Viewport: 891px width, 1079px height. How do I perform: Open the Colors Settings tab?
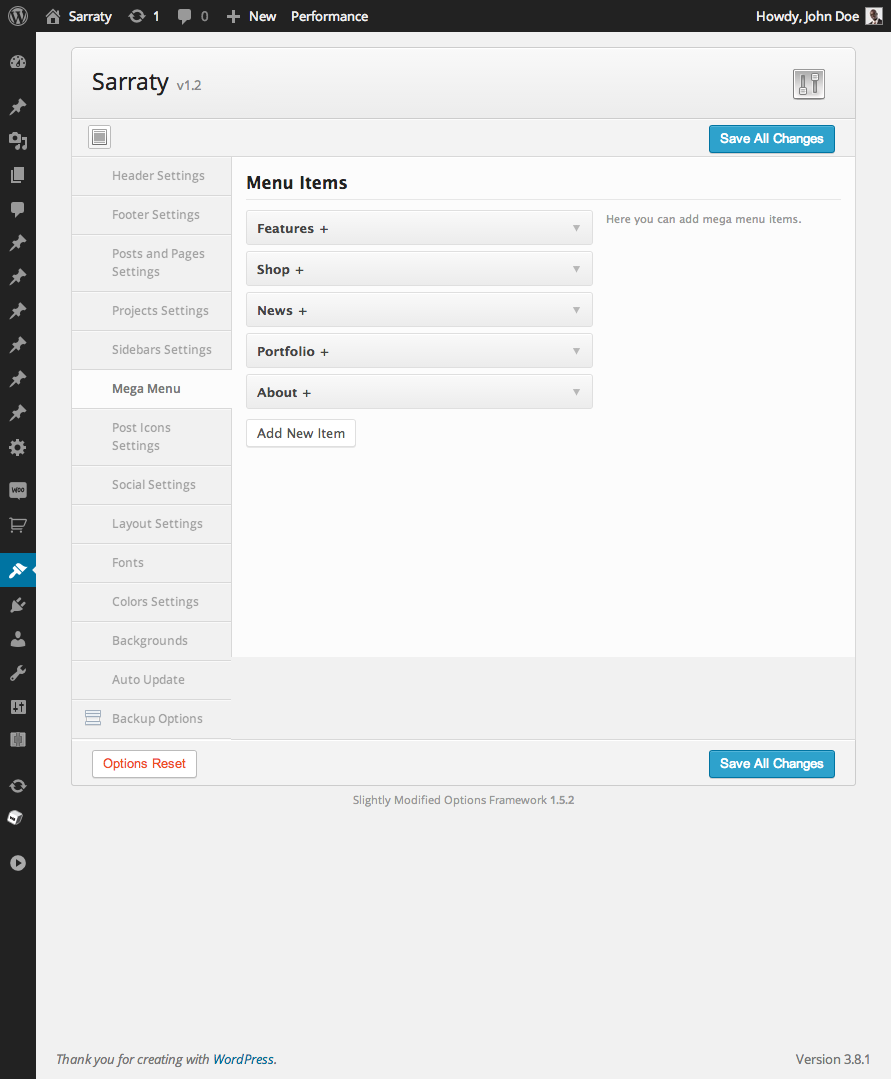[155, 602]
